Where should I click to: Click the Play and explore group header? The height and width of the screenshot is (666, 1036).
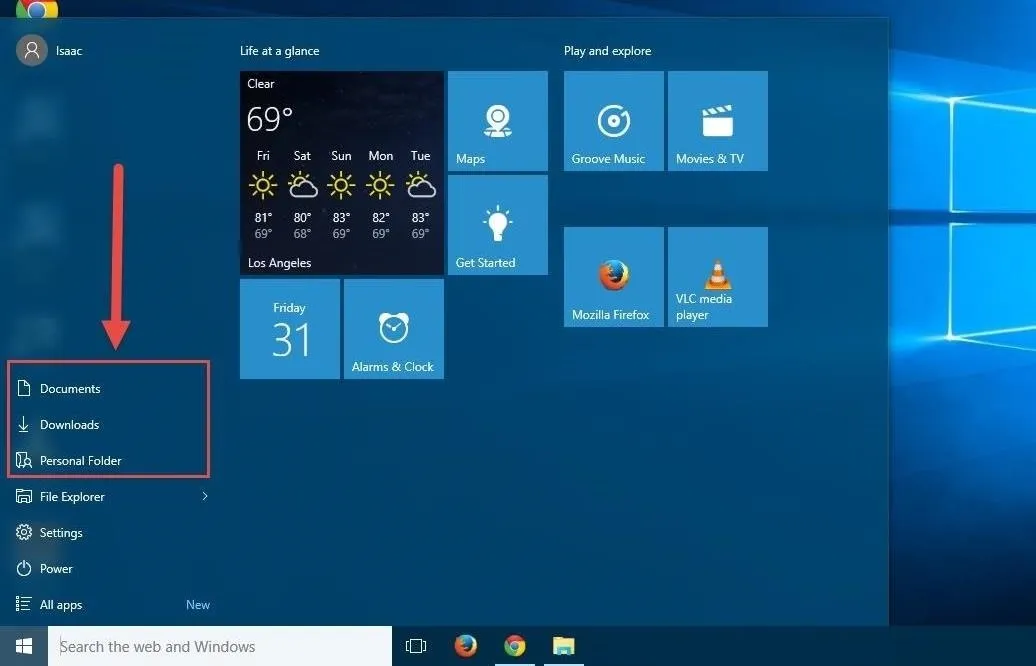tap(607, 51)
